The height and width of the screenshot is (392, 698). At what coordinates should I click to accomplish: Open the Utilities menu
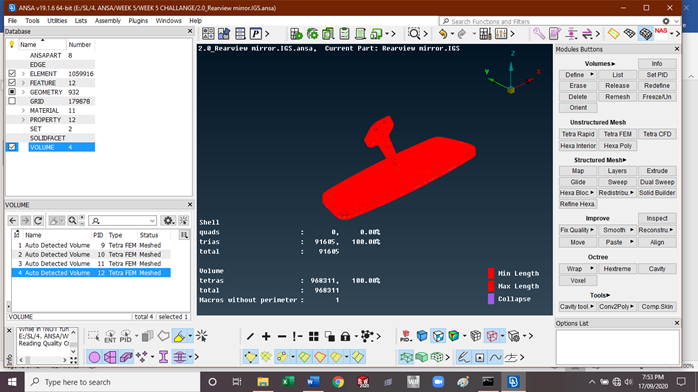point(57,21)
